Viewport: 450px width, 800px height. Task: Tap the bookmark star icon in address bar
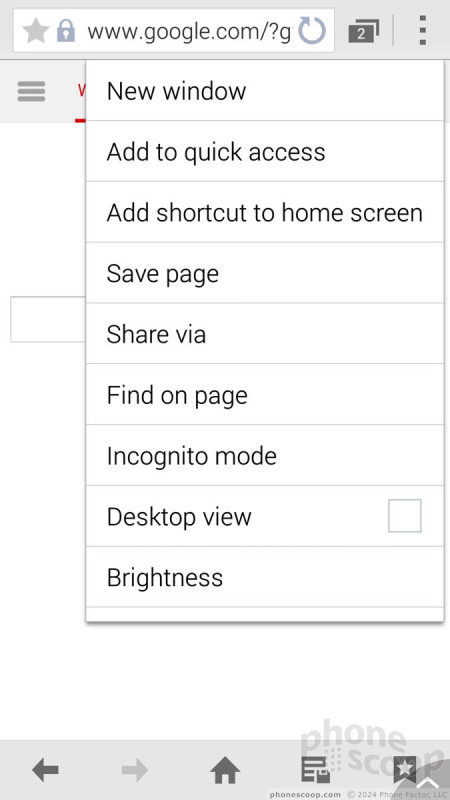[36, 31]
